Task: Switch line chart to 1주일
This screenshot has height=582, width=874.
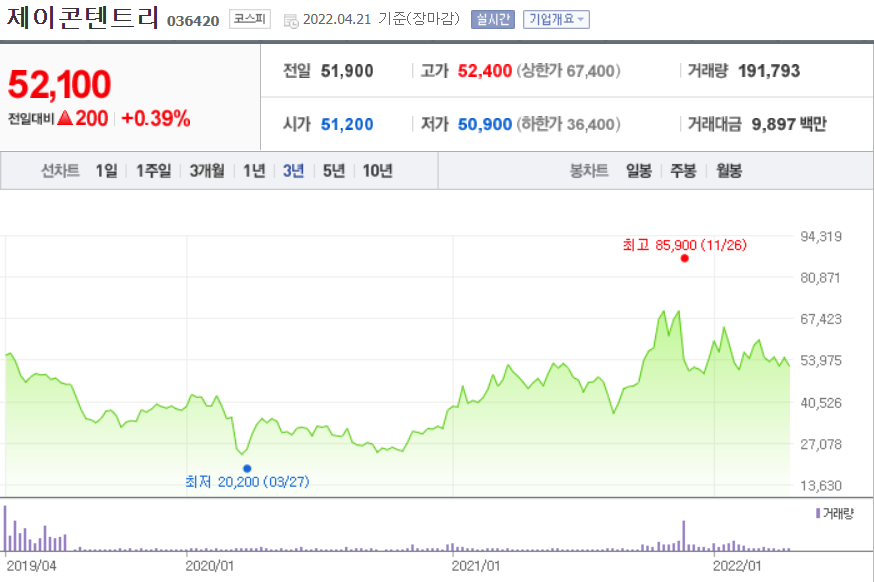Action: 153,171
